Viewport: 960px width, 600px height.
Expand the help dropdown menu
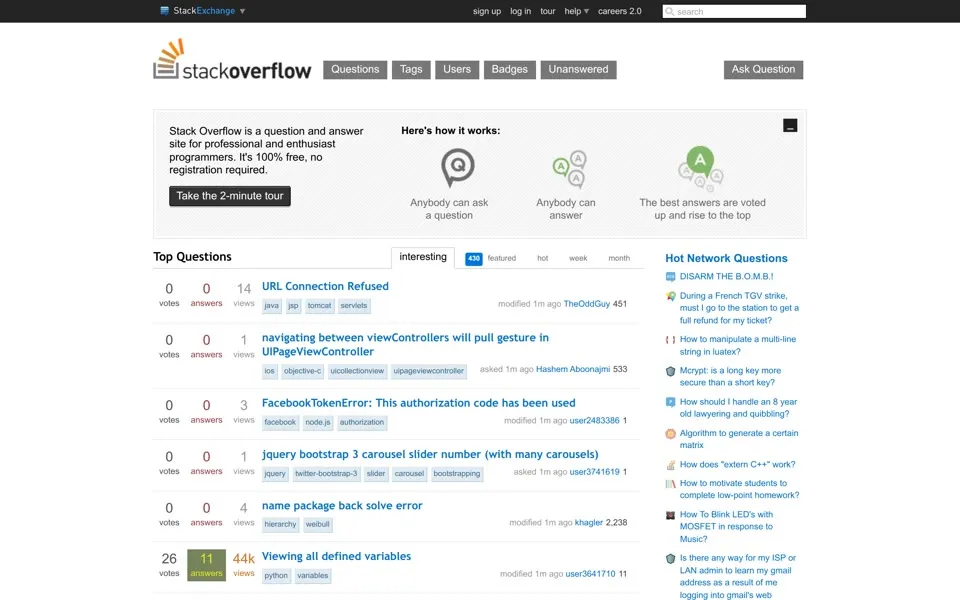577,11
